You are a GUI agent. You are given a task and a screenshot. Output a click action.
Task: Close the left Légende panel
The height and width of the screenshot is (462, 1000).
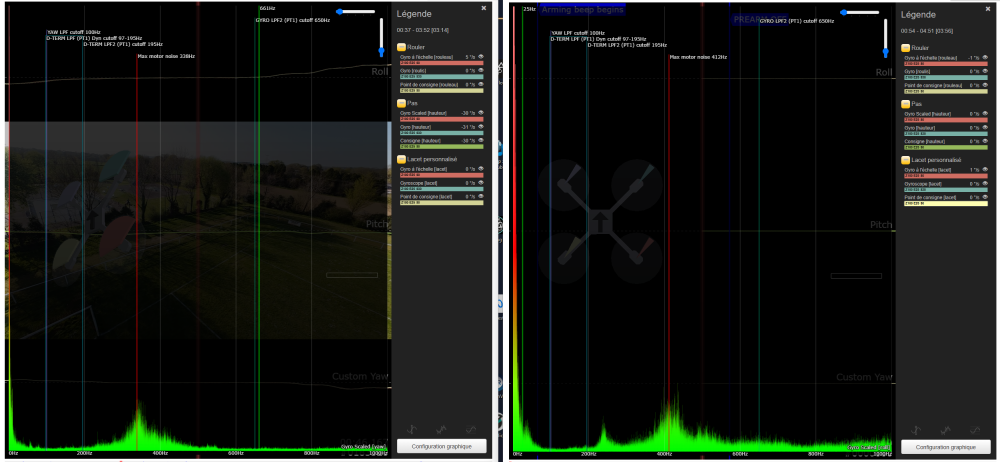coord(484,8)
